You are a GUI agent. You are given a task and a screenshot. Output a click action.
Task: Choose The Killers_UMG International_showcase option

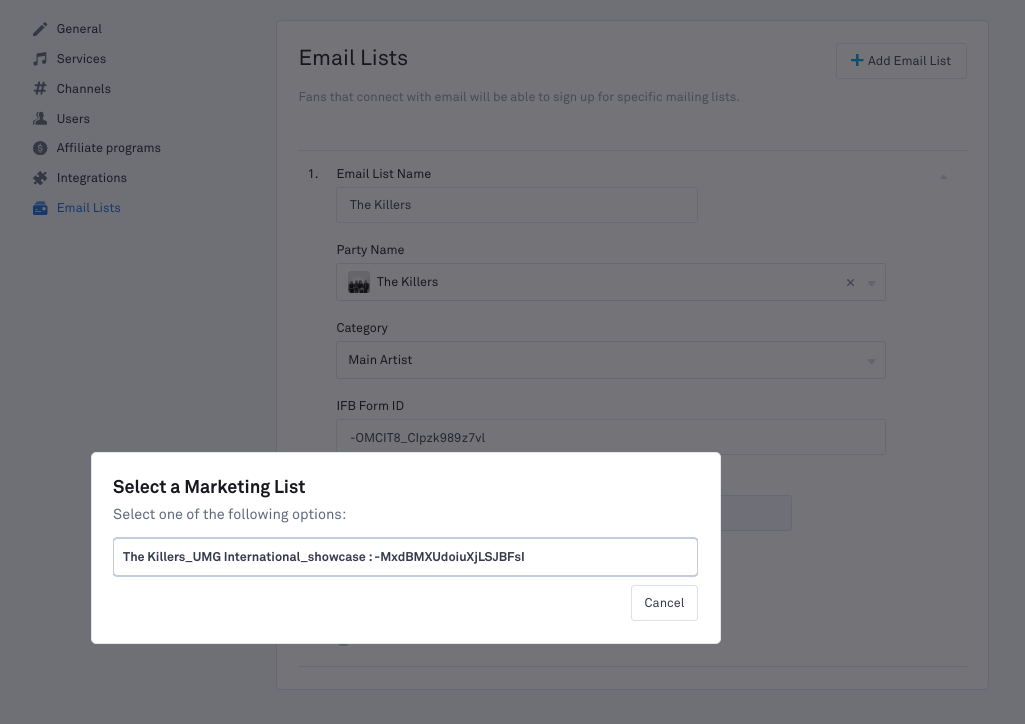point(405,557)
